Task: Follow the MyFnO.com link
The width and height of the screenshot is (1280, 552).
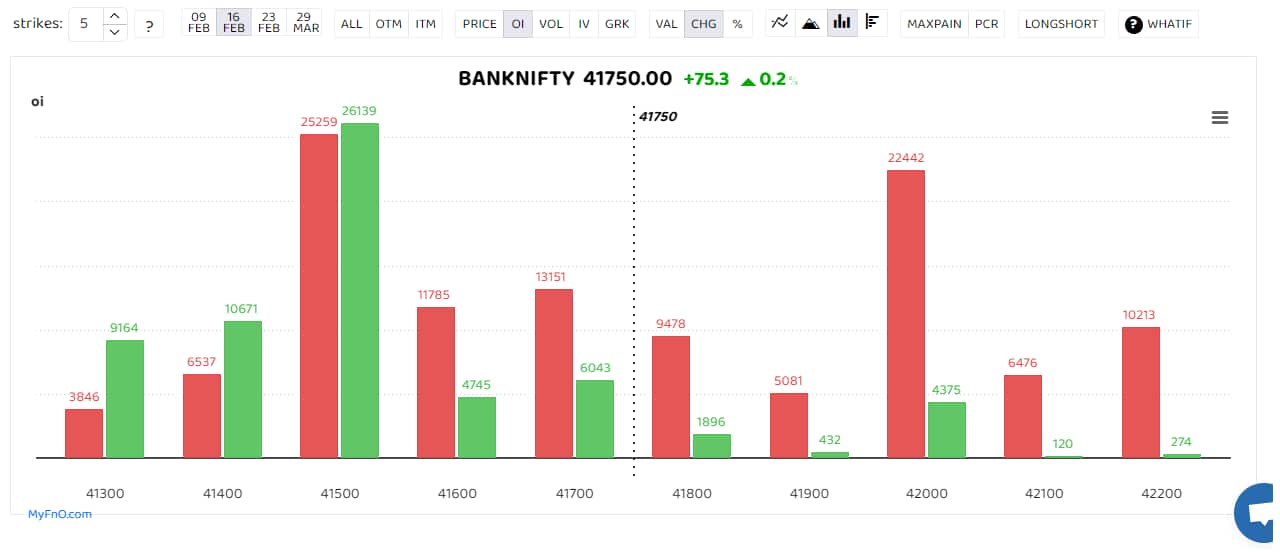Action: coord(60,514)
